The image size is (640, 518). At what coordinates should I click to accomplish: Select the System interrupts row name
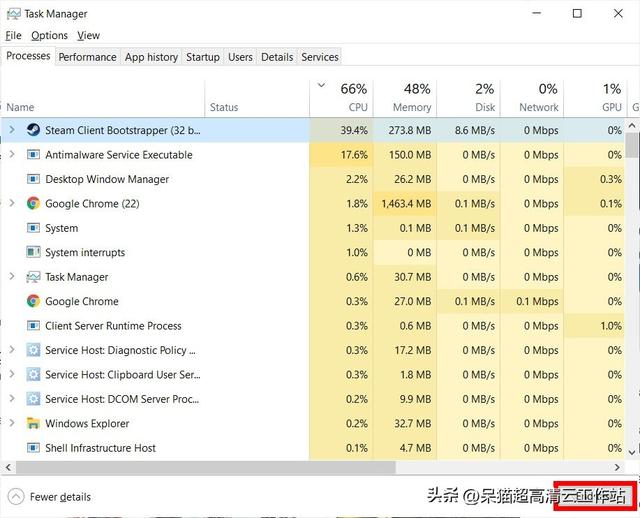[85, 253]
